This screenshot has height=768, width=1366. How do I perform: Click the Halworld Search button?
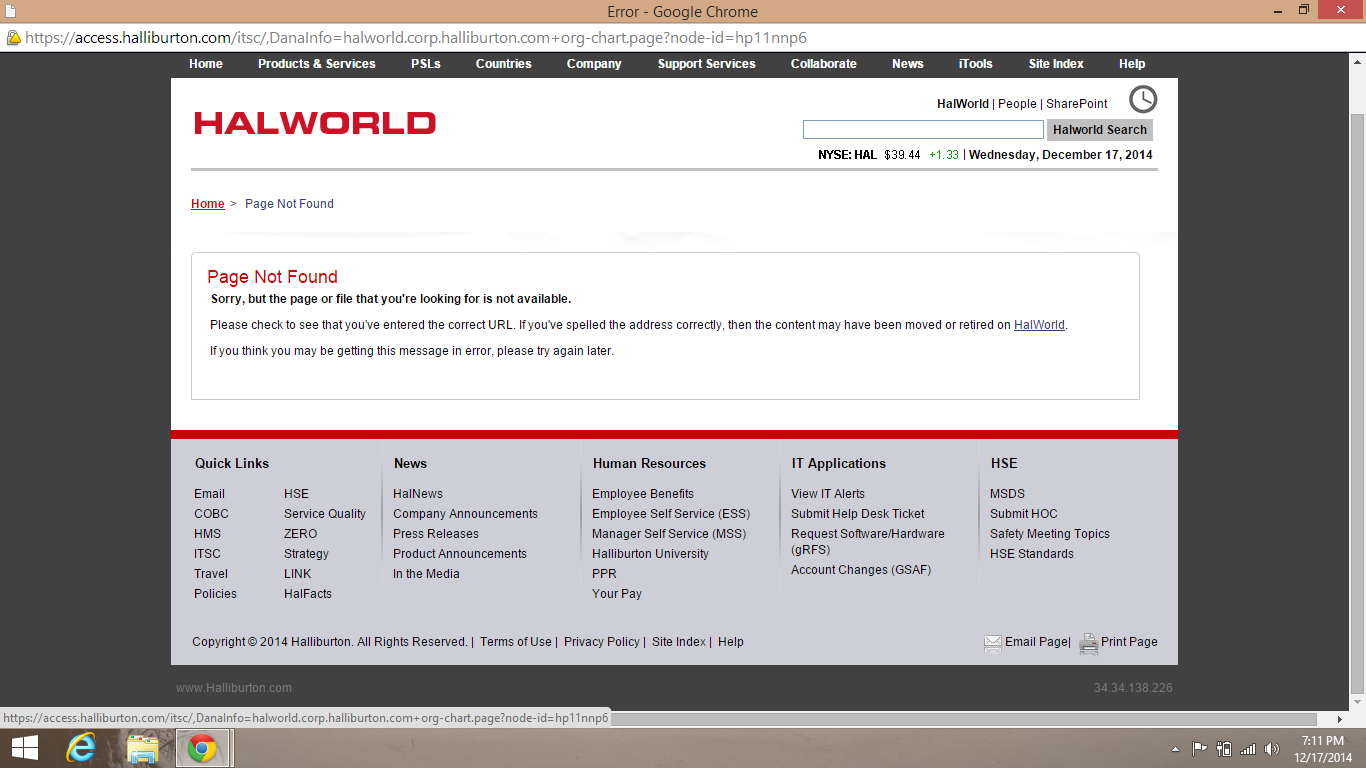click(x=1100, y=130)
